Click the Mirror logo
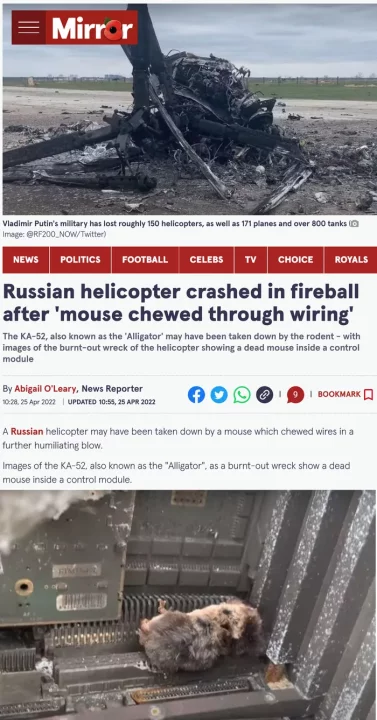This screenshot has width=377, height=720. point(92,27)
